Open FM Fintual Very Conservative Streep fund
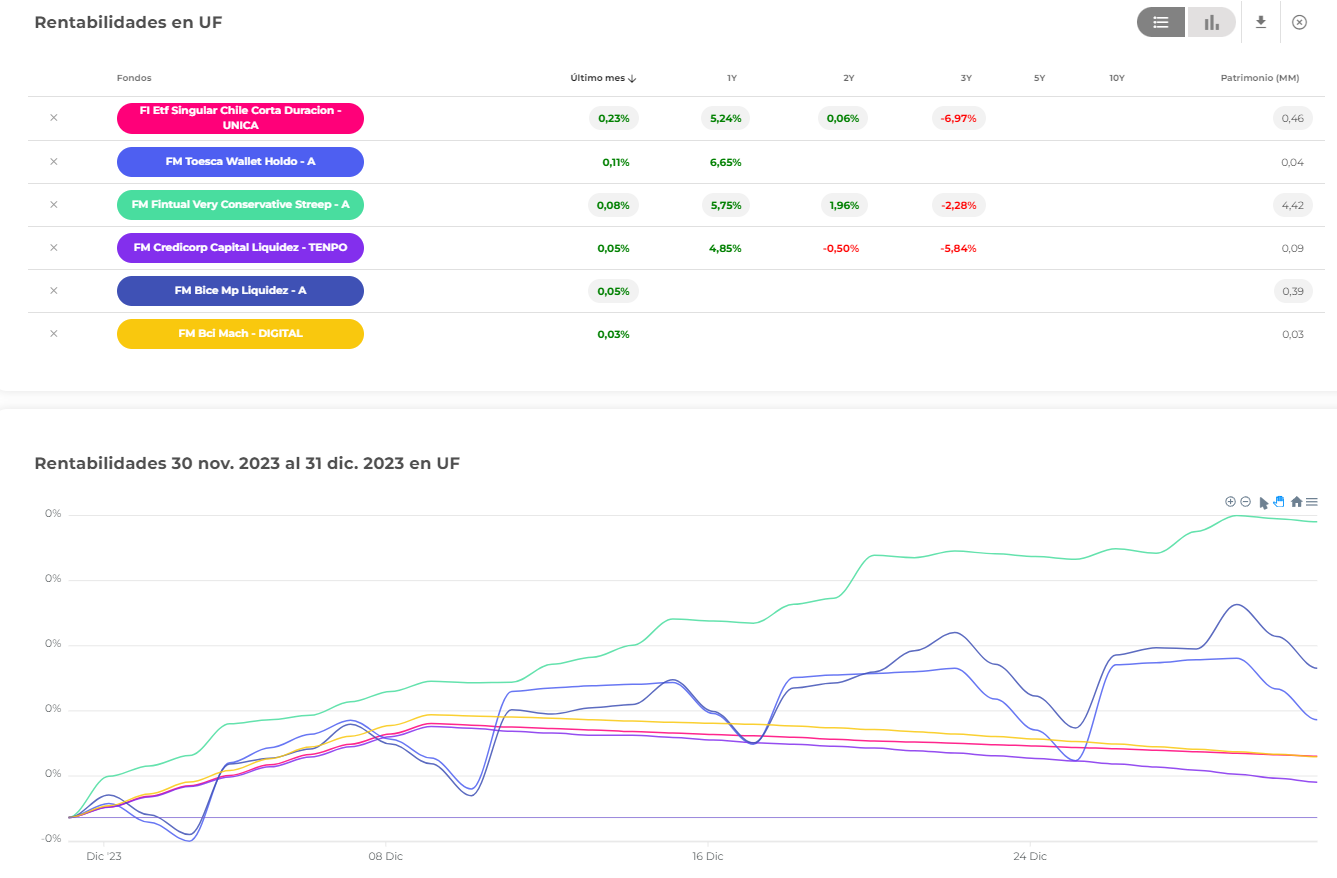1337x878 pixels. pos(240,205)
